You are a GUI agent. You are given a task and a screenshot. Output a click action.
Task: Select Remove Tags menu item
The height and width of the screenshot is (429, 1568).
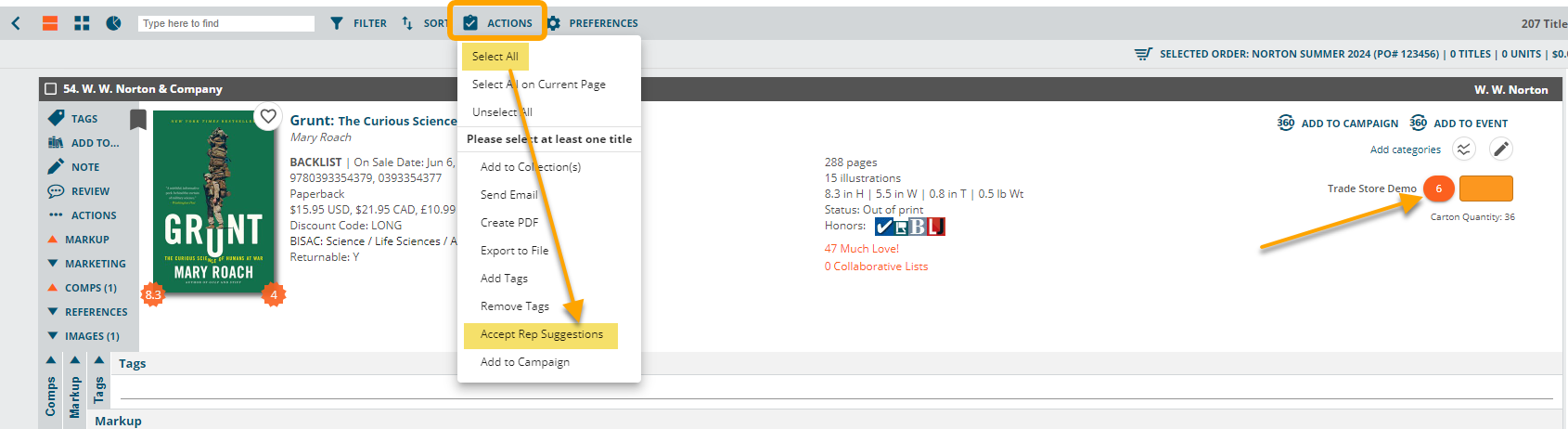click(515, 306)
